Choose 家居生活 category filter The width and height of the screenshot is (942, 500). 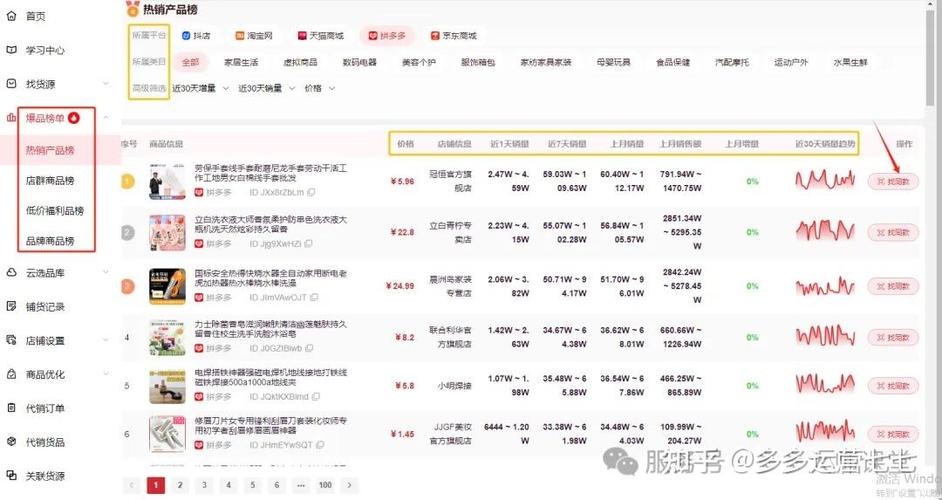241,62
